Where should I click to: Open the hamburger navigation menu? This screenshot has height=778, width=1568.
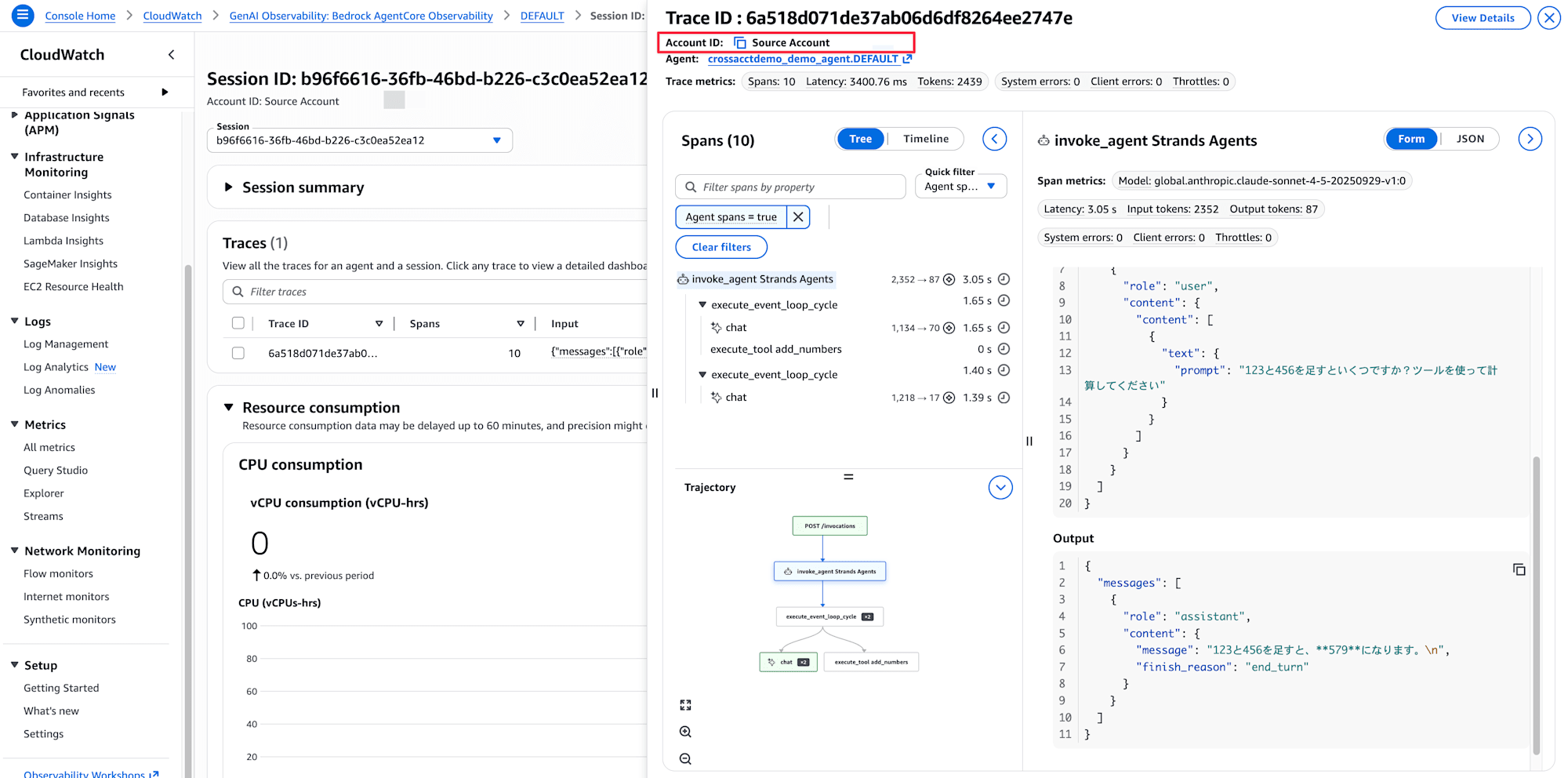click(23, 15)
